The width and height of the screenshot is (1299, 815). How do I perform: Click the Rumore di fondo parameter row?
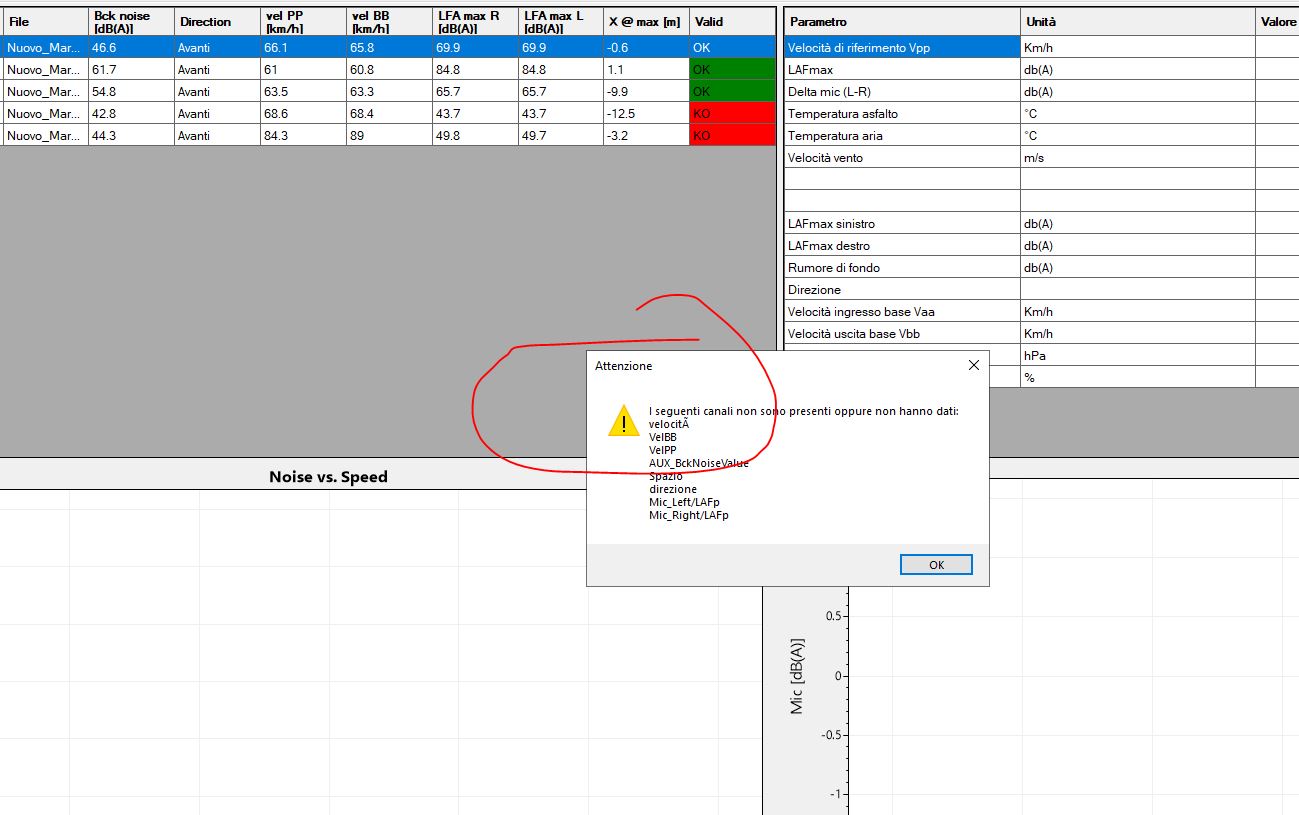point(900,268)
